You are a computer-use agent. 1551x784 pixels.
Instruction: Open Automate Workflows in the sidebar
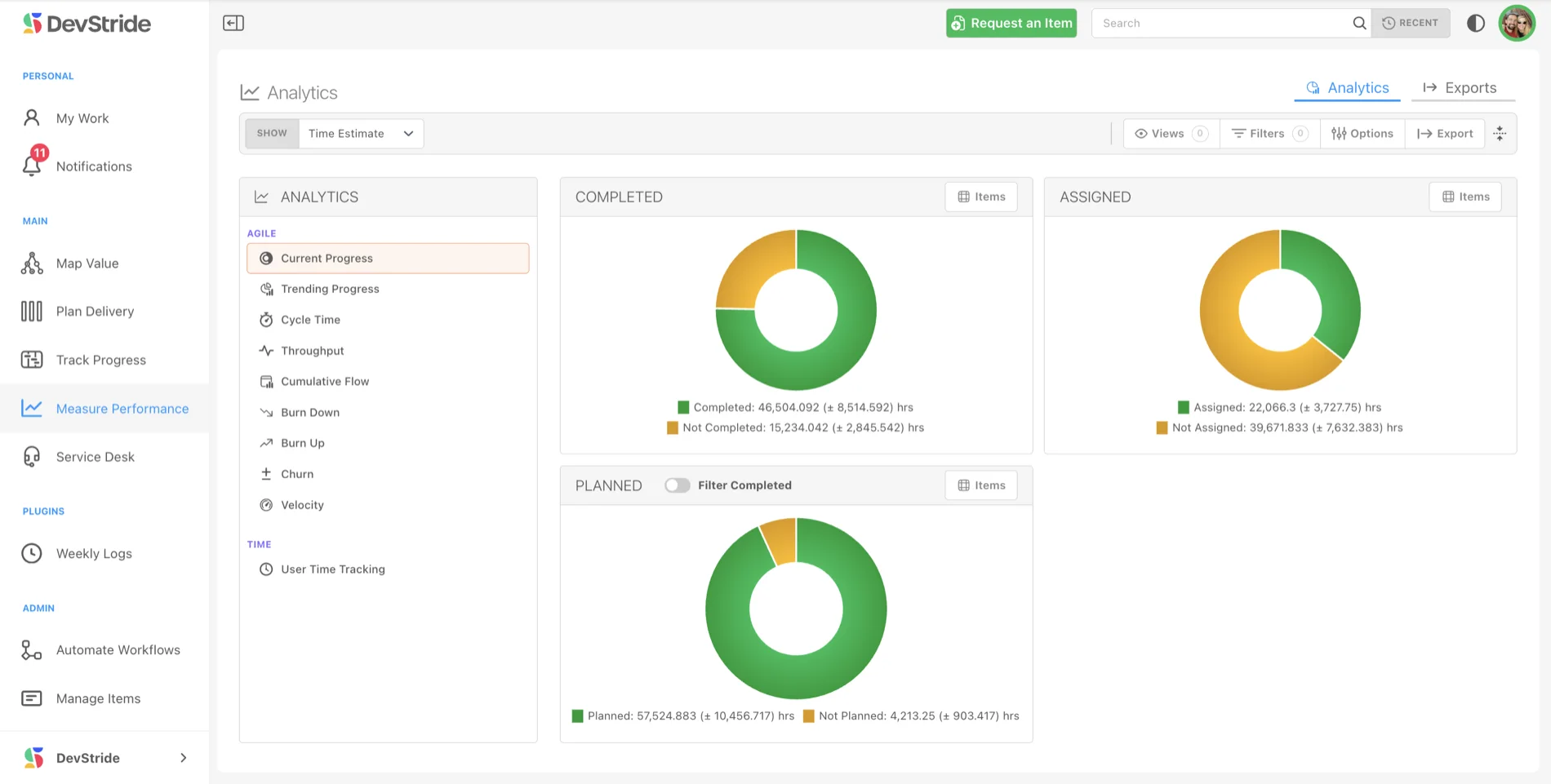[118, 650]
